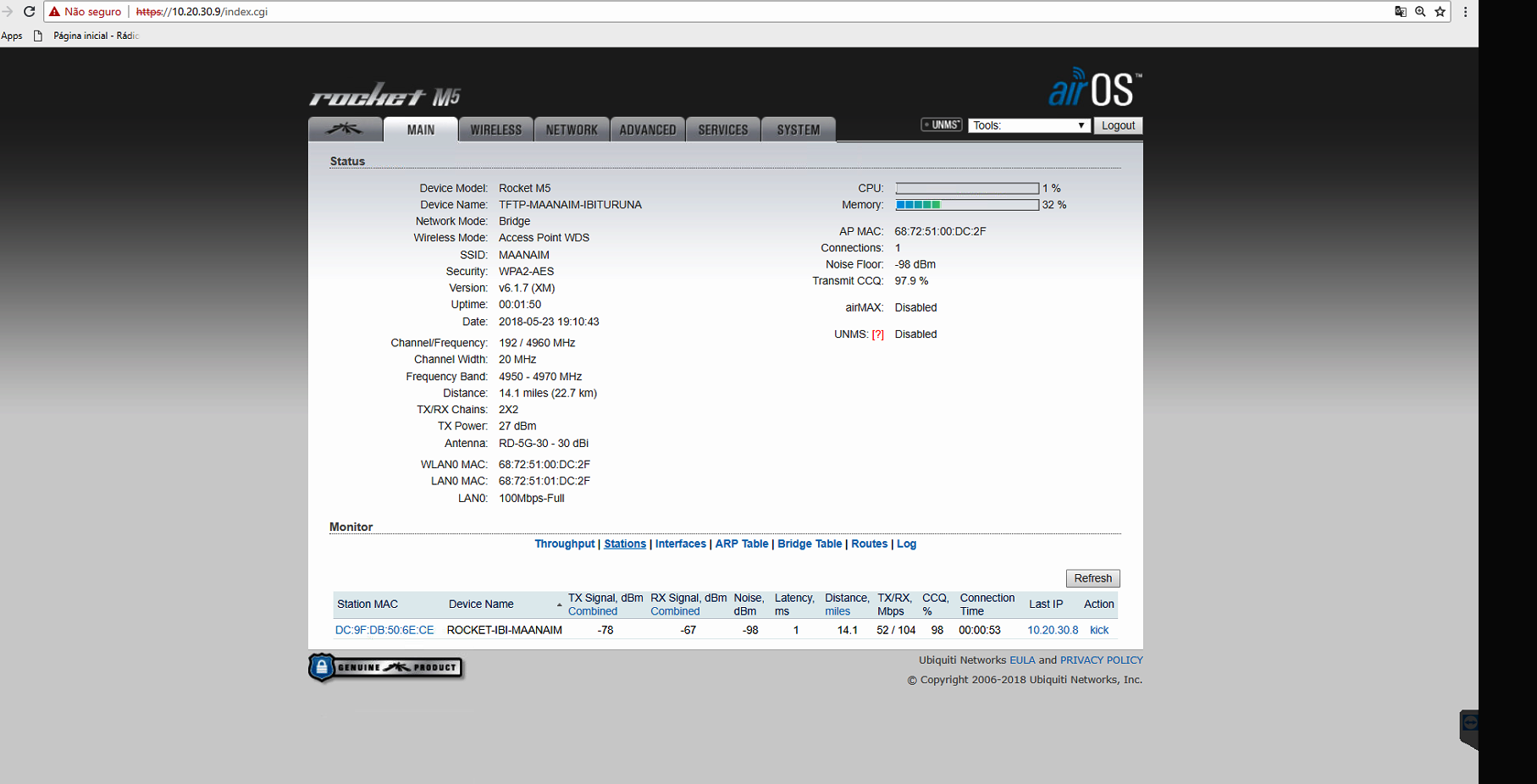Click the Station MAC column header
The width and height of the screenshot is (1537, 784).
point(368,605)
